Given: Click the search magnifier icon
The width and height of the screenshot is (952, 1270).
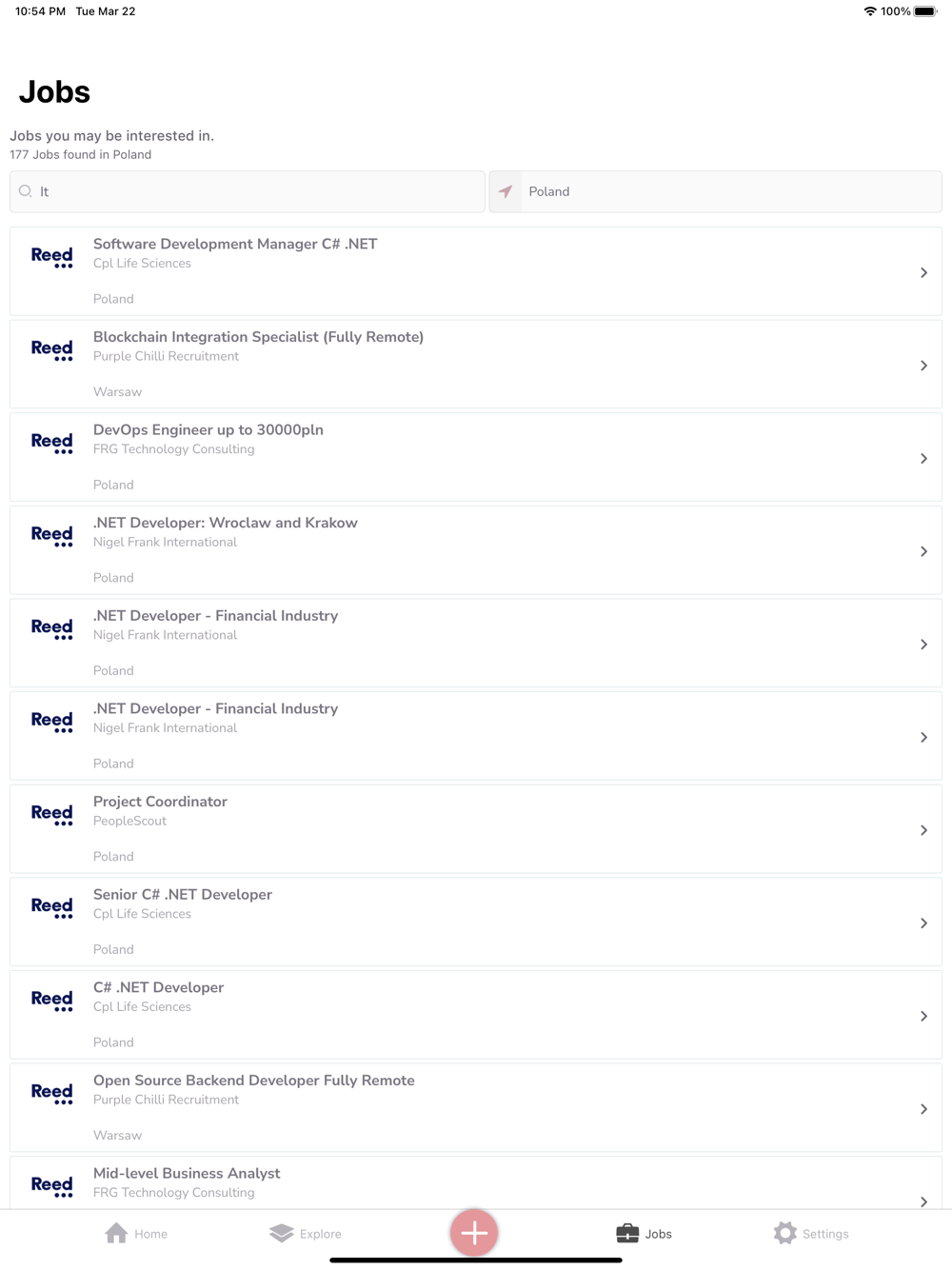Looking at the screenshot, I should point(26,191).
